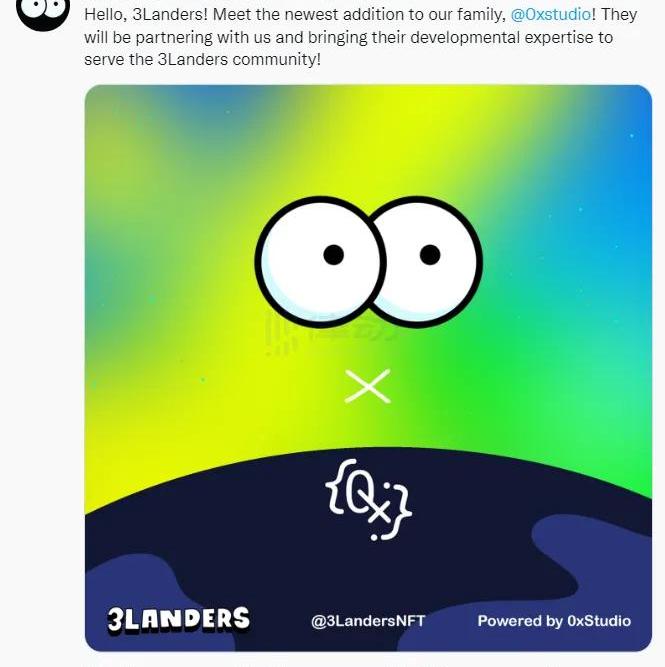Open the @0xstudio mention link
665x667 pixels.
pyautogui.click(x=551, y=14)
